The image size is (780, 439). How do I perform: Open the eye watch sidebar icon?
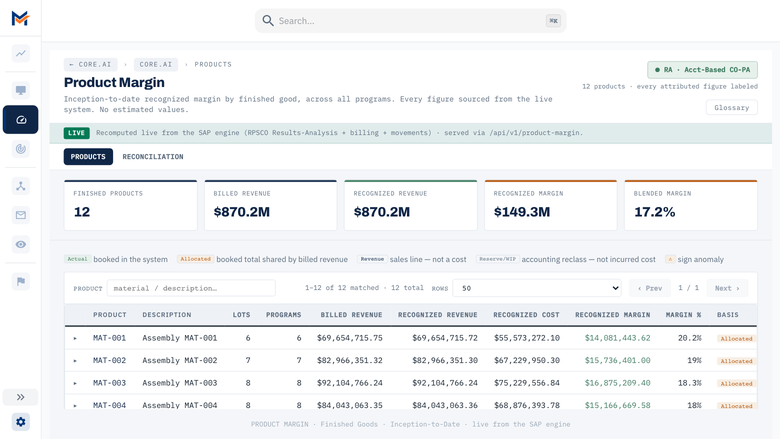point(20,244)
